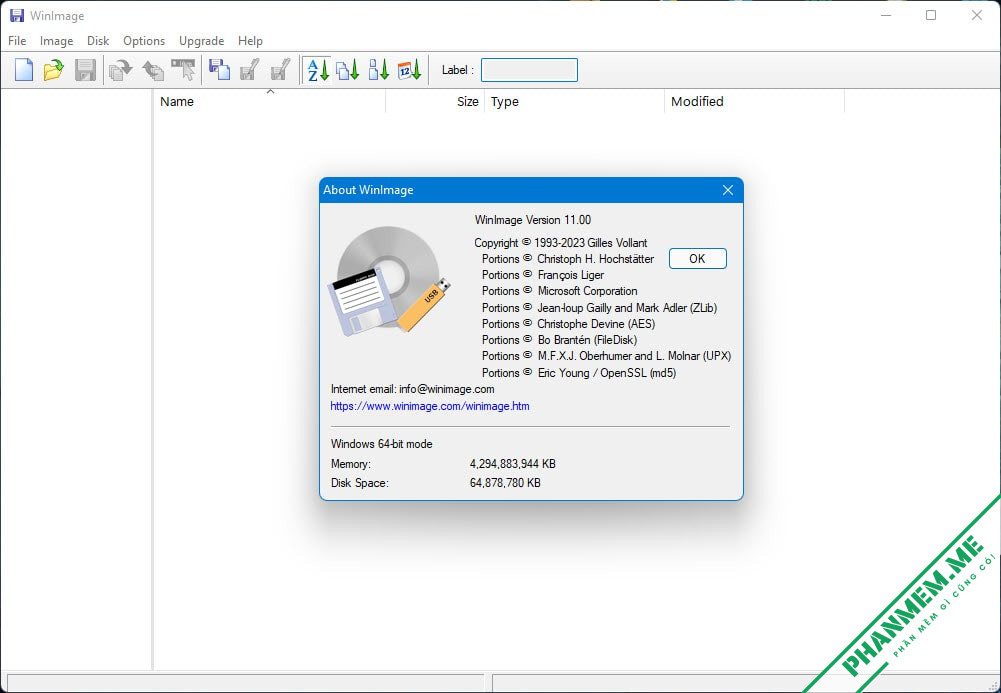This screenshot has height=693, width=1001.
Task: Click the 'Christoph H. Hochstätter' line
Action: tap(568, 258)
